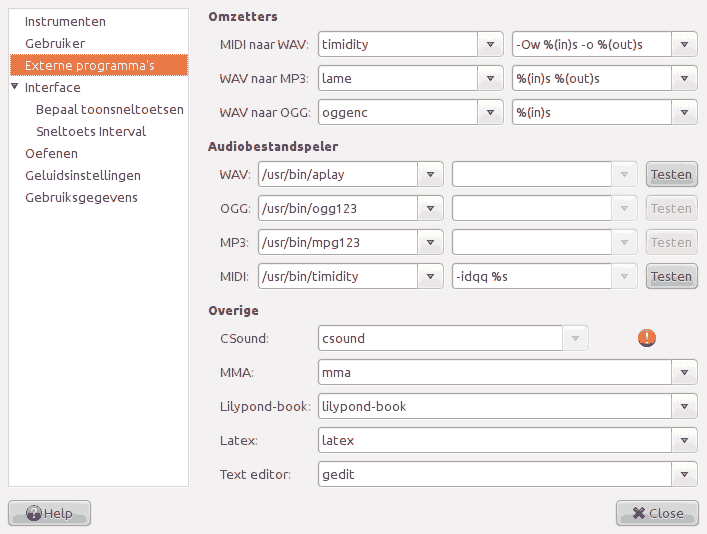Click the MMA program text field
Screen dimensions: 707x534
point(494,373)
